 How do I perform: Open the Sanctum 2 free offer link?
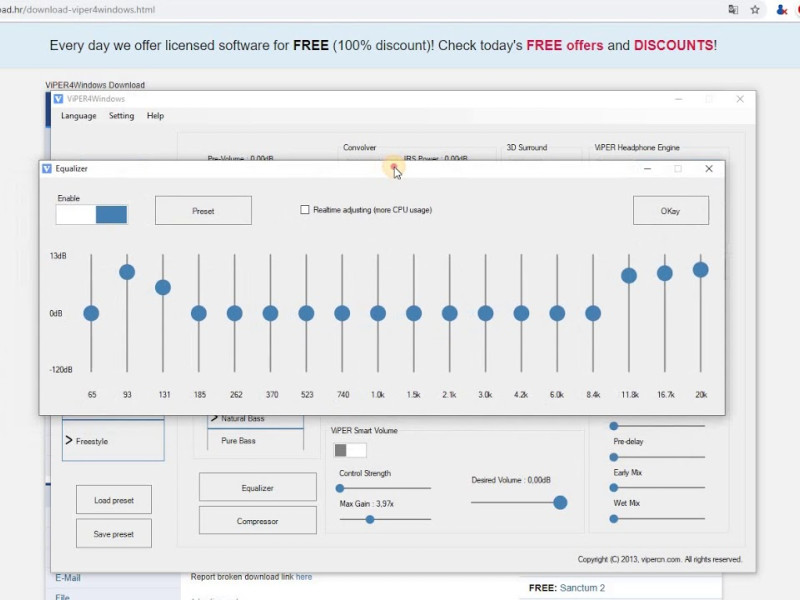click(x=582, y=588)
